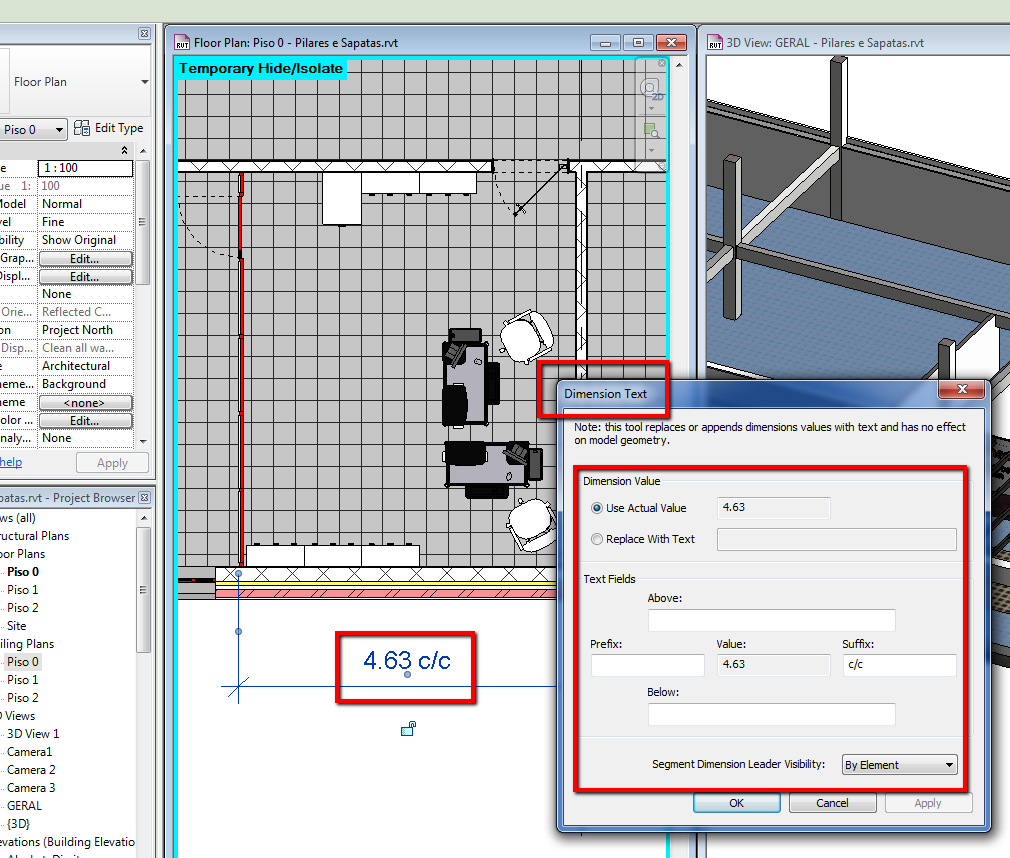This screenshot has height=858, width=1010.
Task: Confirm dialog with OK button
Action: pyautogui.click(x=736, y=803)
